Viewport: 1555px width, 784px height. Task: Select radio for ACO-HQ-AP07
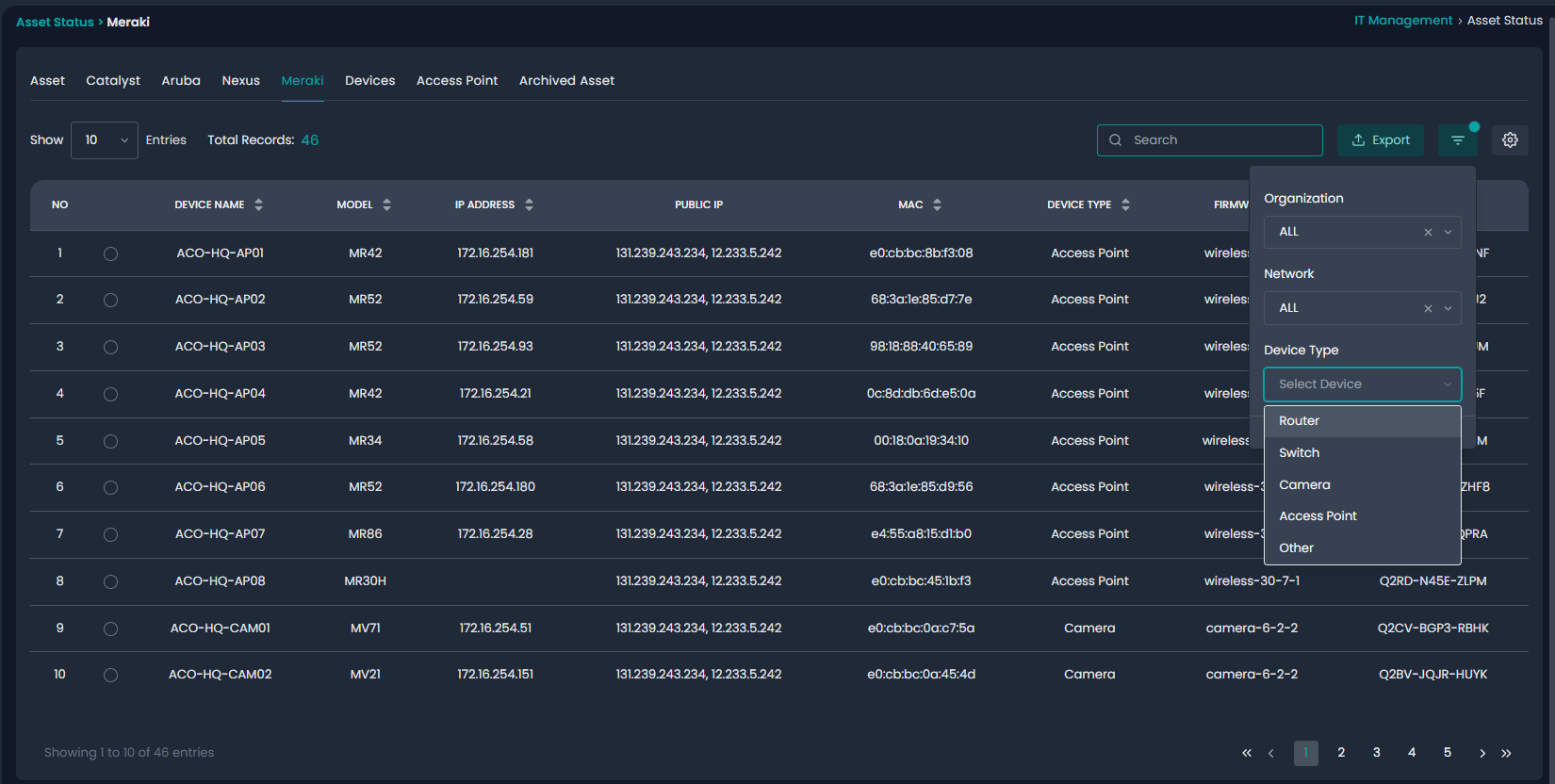pos(110,534)
